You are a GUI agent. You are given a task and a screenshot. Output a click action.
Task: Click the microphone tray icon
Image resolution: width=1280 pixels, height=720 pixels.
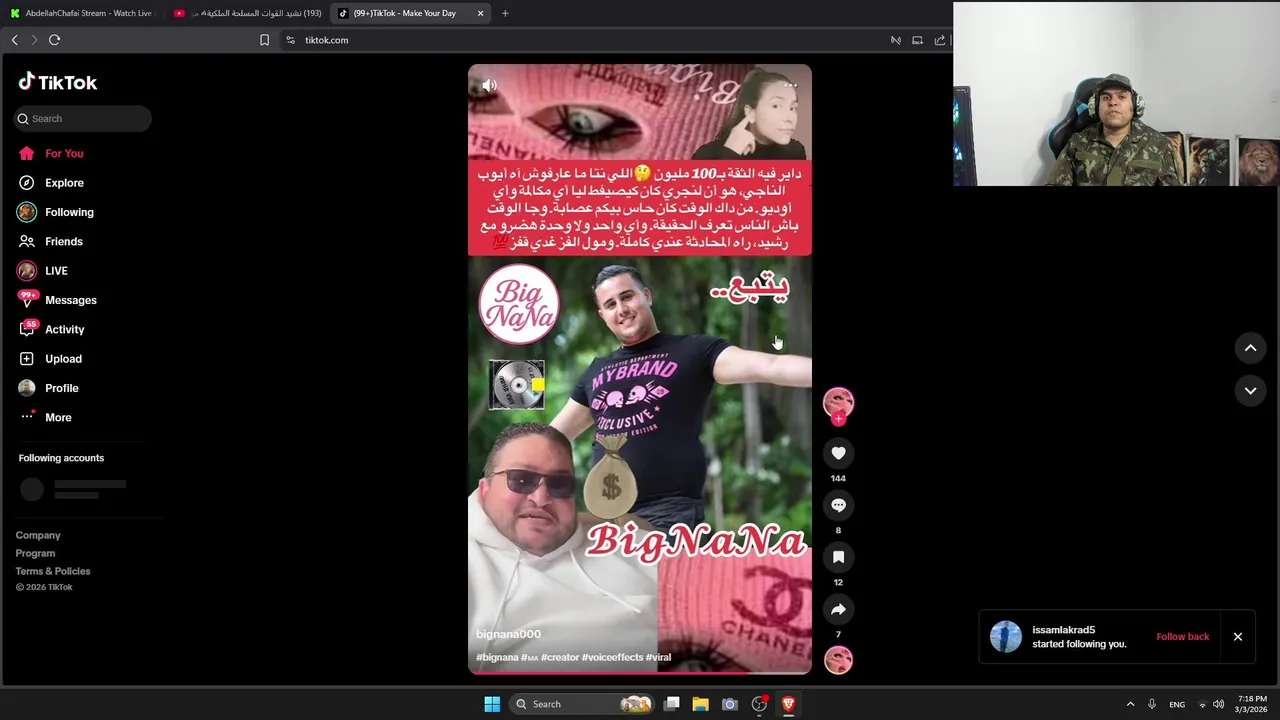[x=1152, y=704]
